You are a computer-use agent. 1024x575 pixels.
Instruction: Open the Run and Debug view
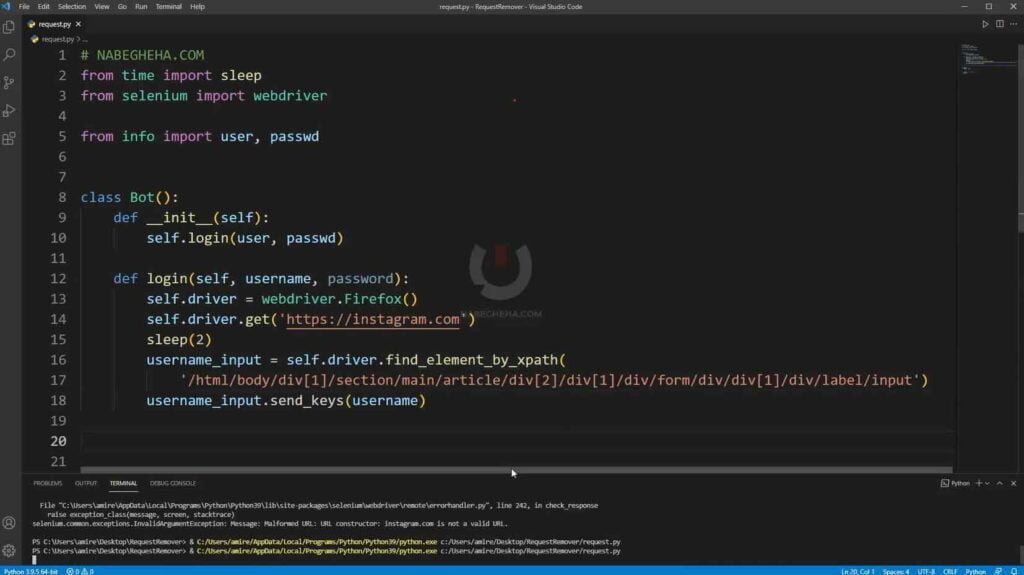tap(9, 110)
